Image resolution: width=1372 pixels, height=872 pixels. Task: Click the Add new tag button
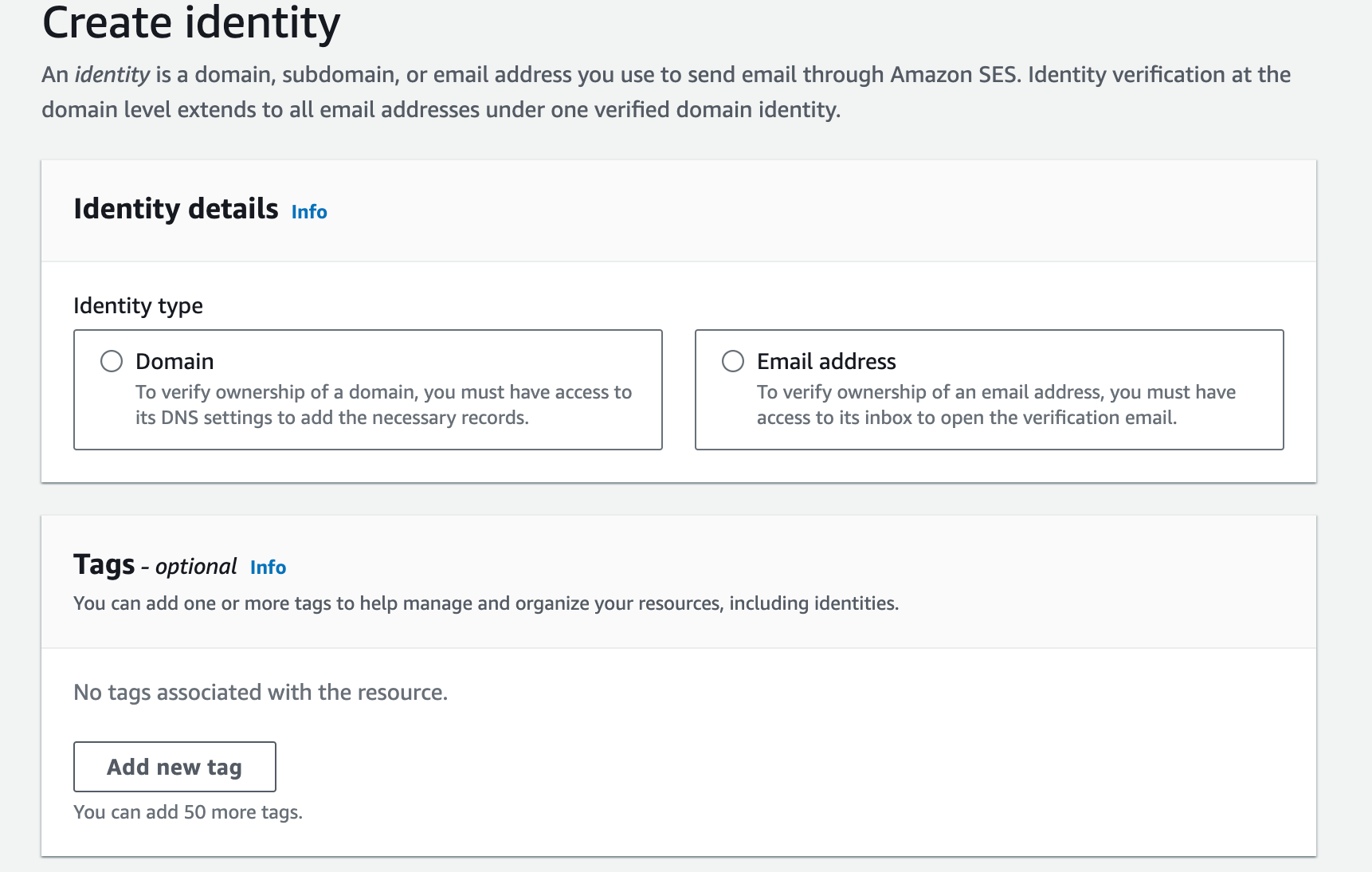point(174,767)
